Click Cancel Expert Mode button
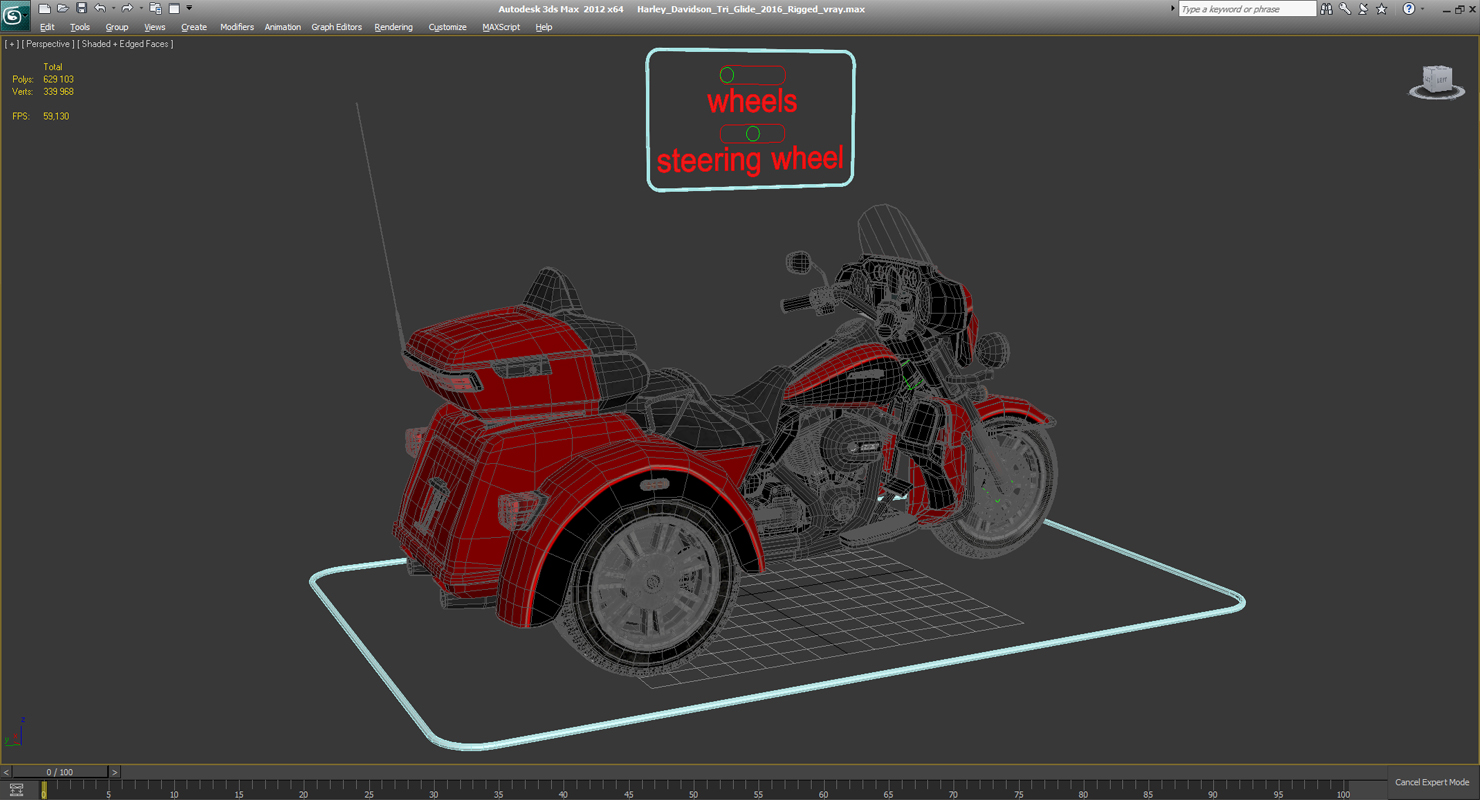The image size is (1480, 800). pos(1432,782)
